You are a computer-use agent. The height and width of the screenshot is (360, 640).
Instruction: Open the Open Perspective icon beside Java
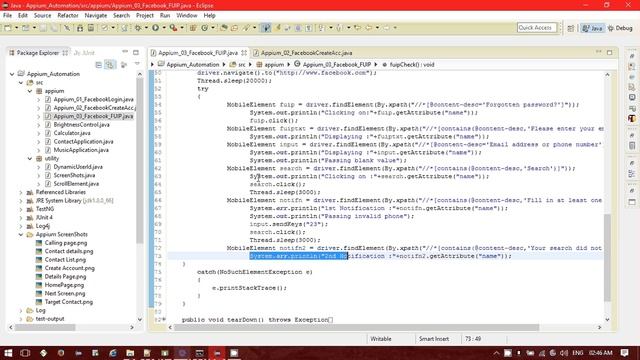pos(571,28)
